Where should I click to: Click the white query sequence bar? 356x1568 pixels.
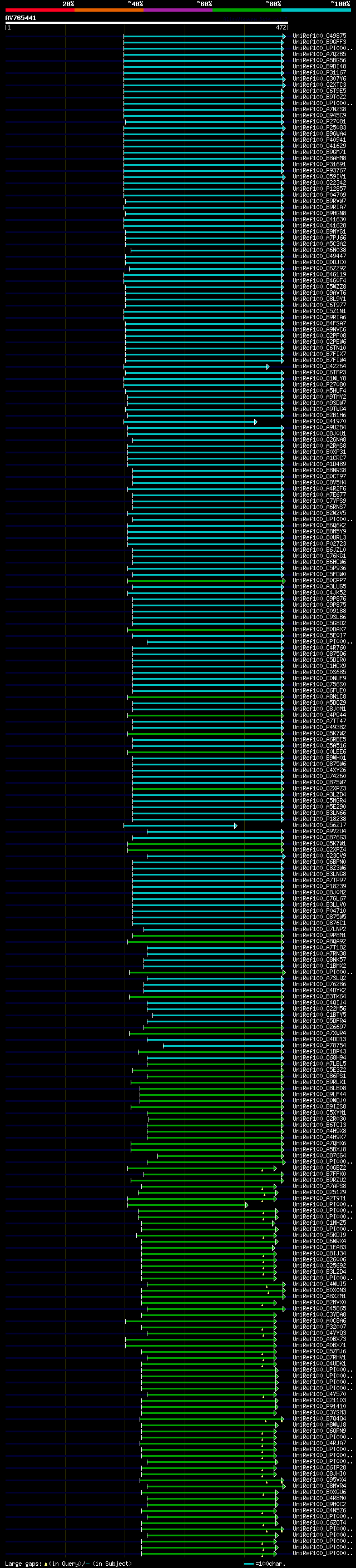point(147,22)
